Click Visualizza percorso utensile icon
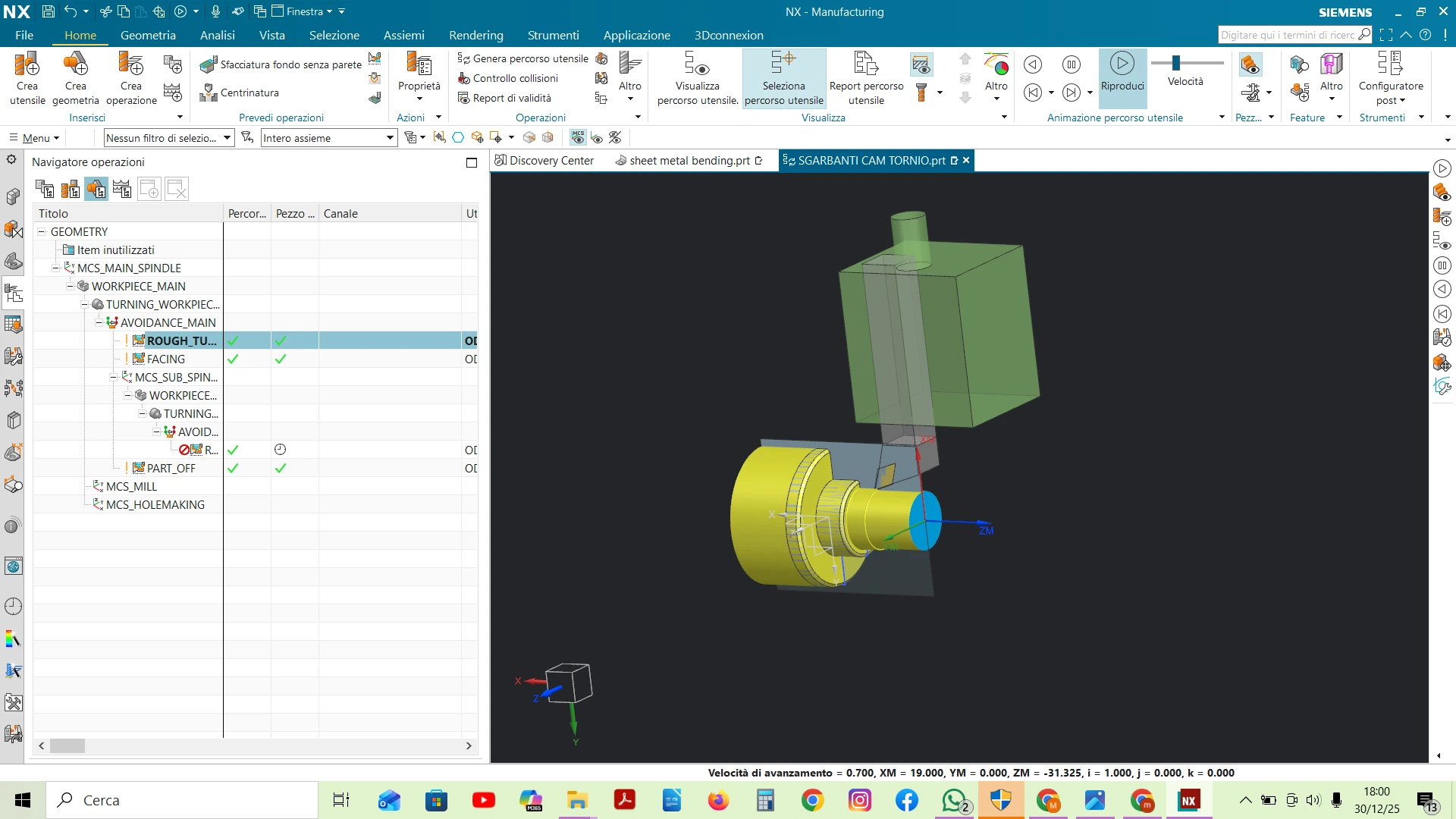1456x819 pixels. click(697, 77)
